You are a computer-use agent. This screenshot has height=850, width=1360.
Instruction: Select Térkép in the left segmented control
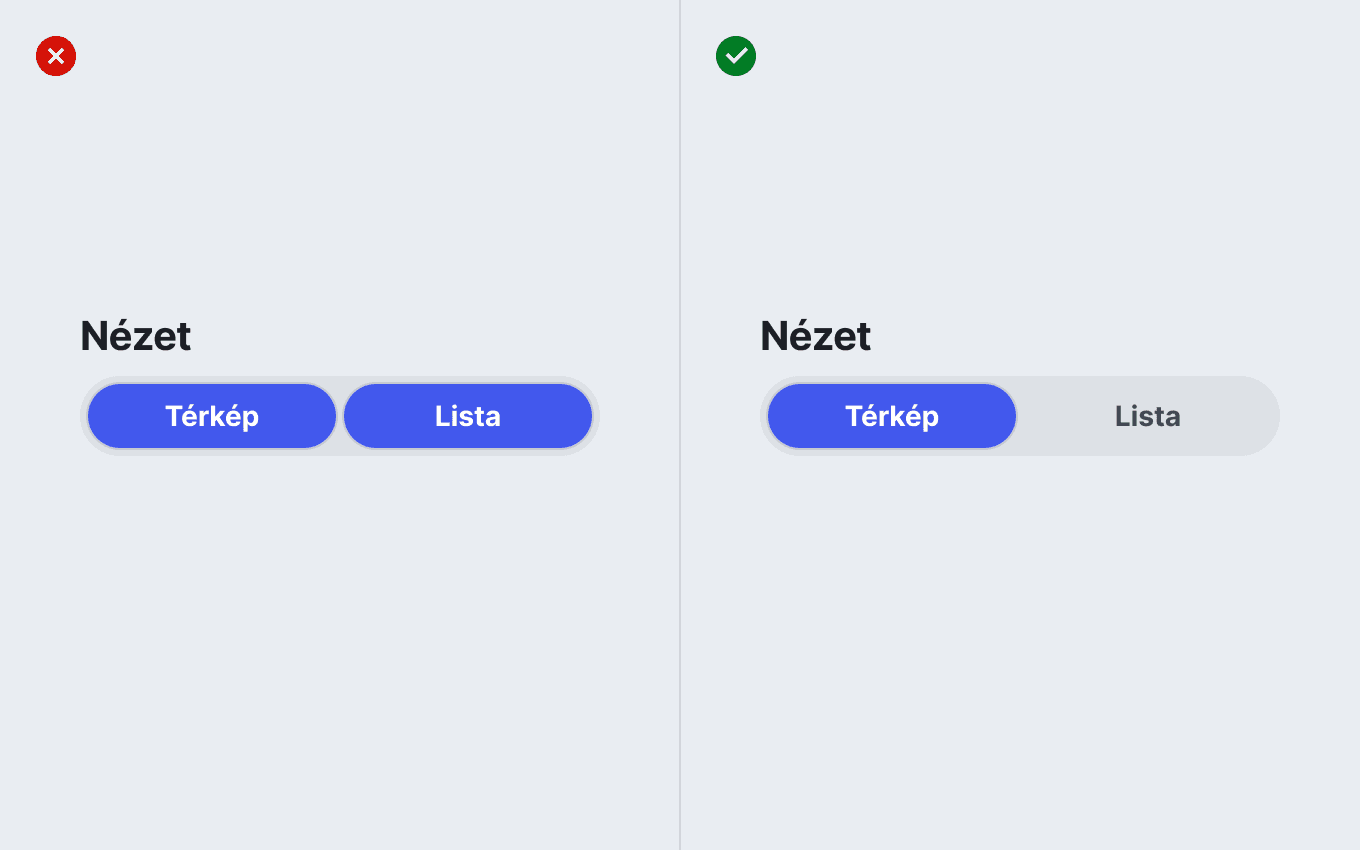[212, 416]
